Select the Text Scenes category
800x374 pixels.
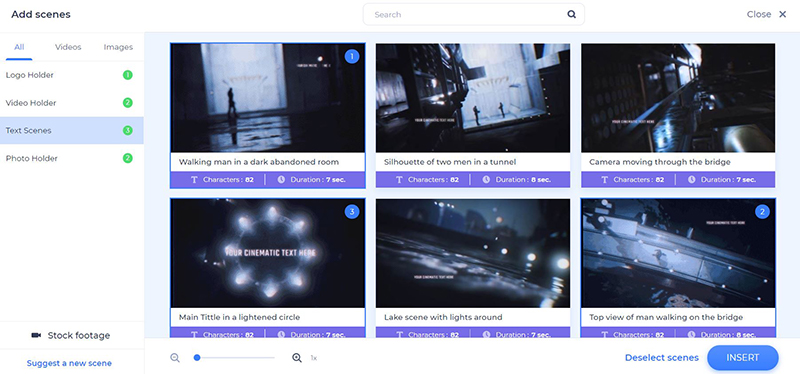(x=71, y=131)
